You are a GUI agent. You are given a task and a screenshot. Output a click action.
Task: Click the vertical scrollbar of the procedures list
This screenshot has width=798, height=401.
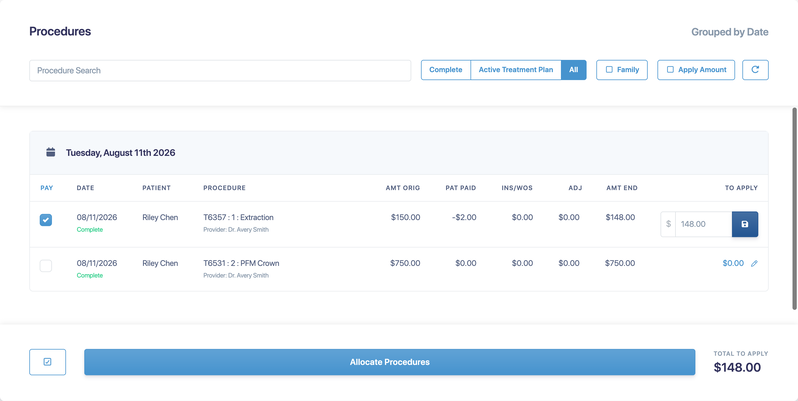point(794,208)
